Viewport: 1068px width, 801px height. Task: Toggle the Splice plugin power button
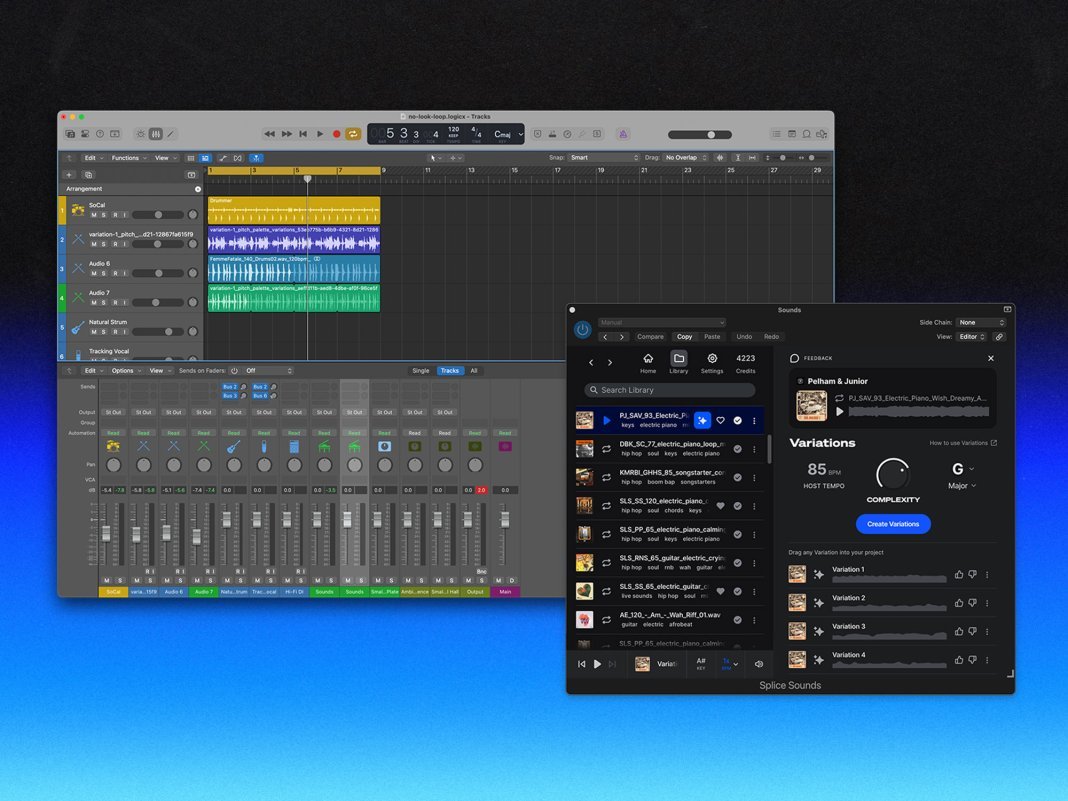tap(582, 329)
